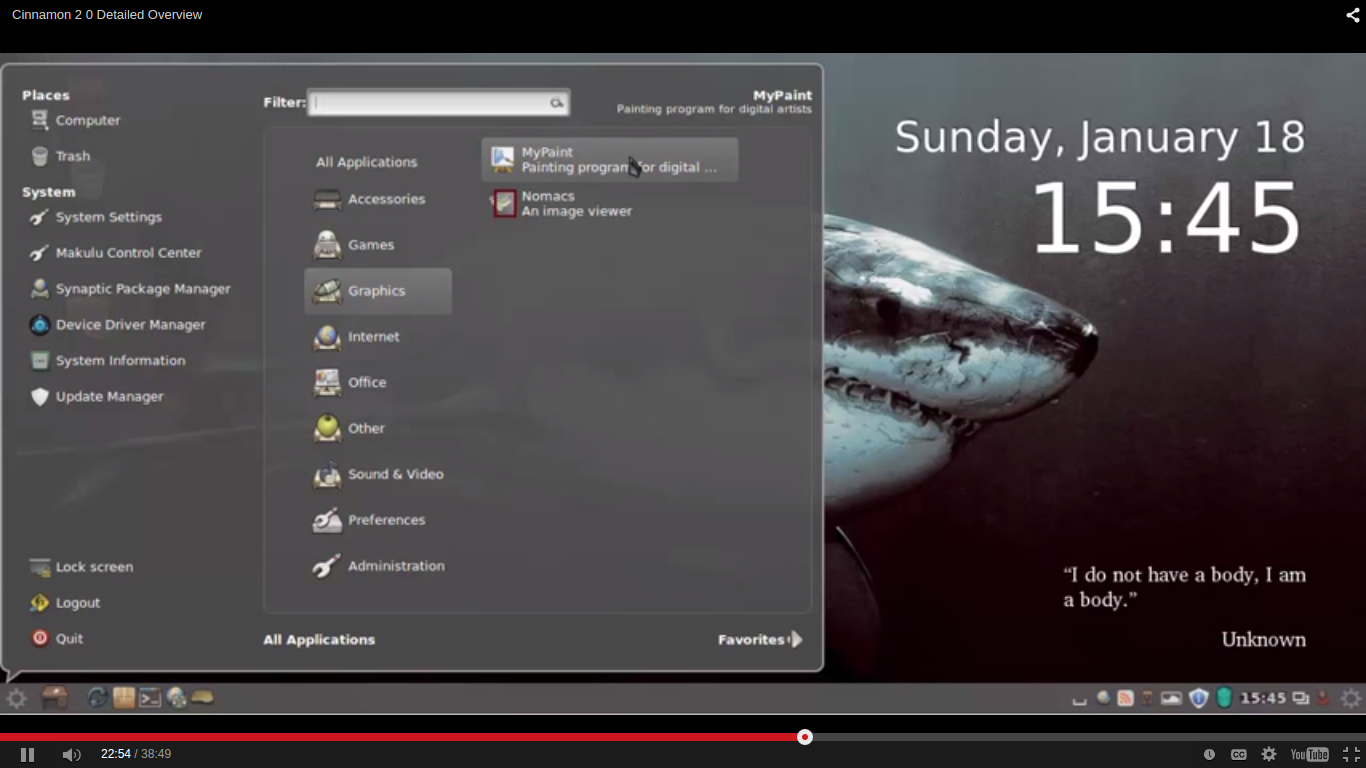Mute the video volume
Viewport: 1366px width, 768px height.
point(71,755)
